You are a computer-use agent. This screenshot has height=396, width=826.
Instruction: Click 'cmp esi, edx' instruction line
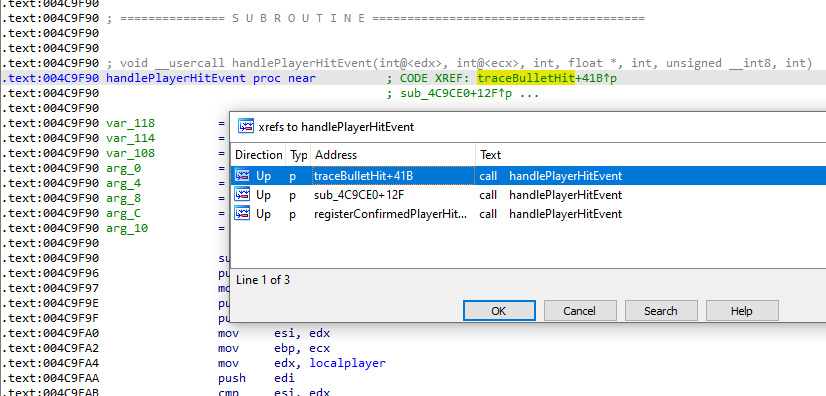coord(274,392)
